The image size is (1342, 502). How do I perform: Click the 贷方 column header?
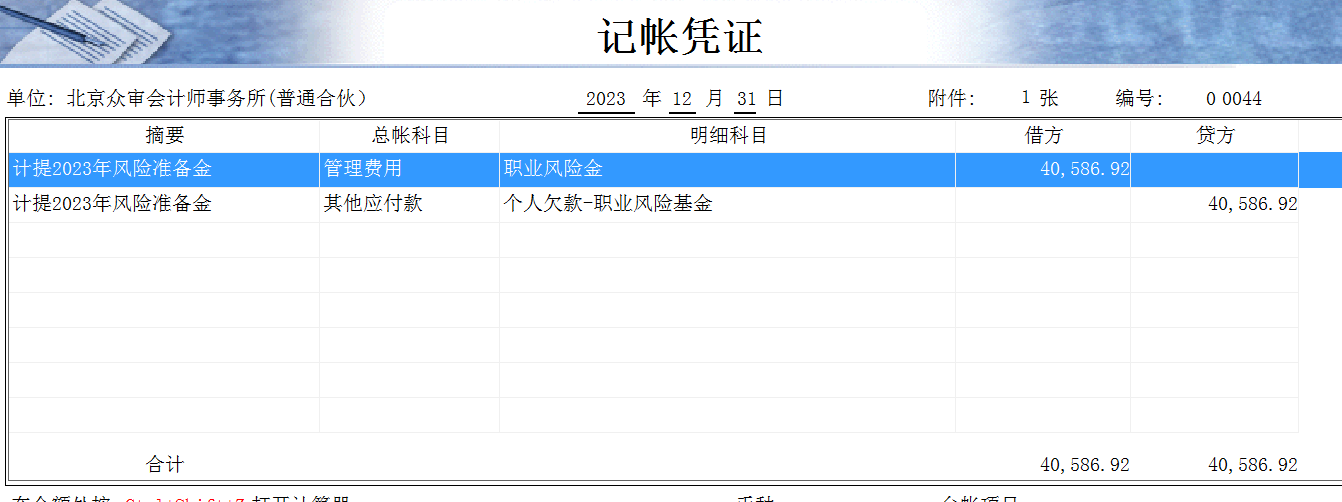[1215, 136]
